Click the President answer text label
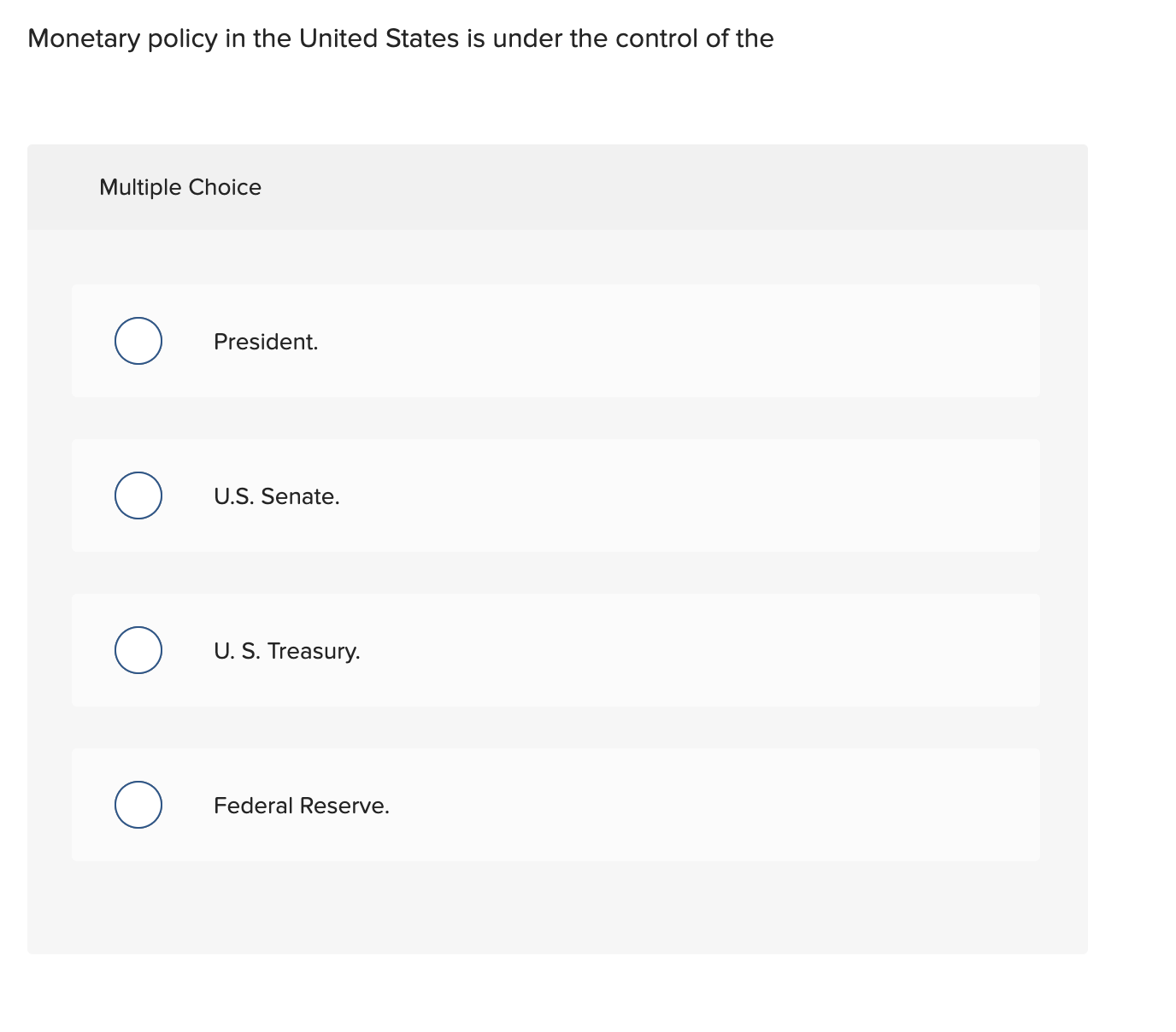This screenshot has height=1032, width=1176. (266, 341)
